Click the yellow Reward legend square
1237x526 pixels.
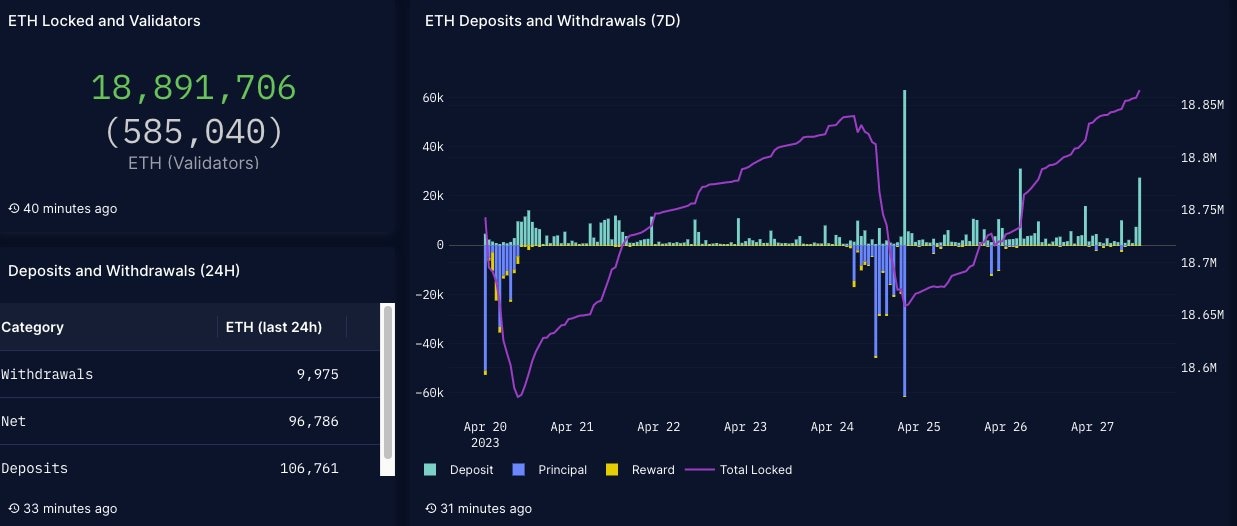[612, 470]
